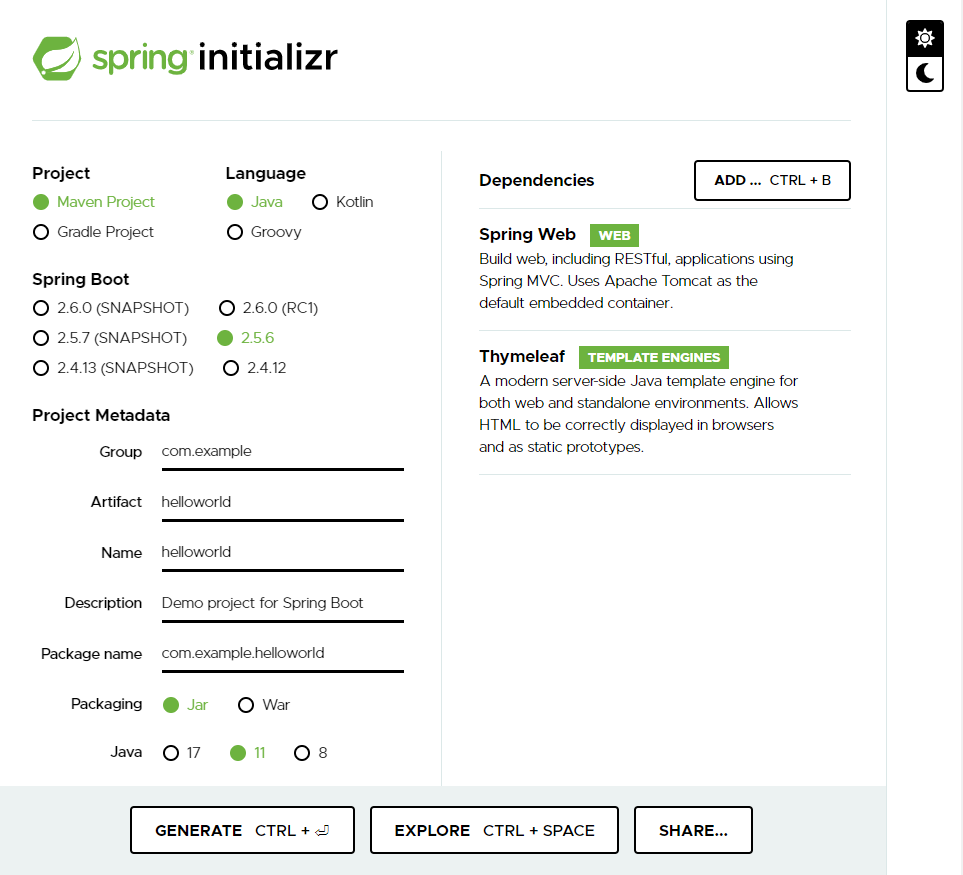Click the Spring Initializr leaf logo
Image resolution: width=963 pixels, height=875 pixels.
[x=59, y=57]
